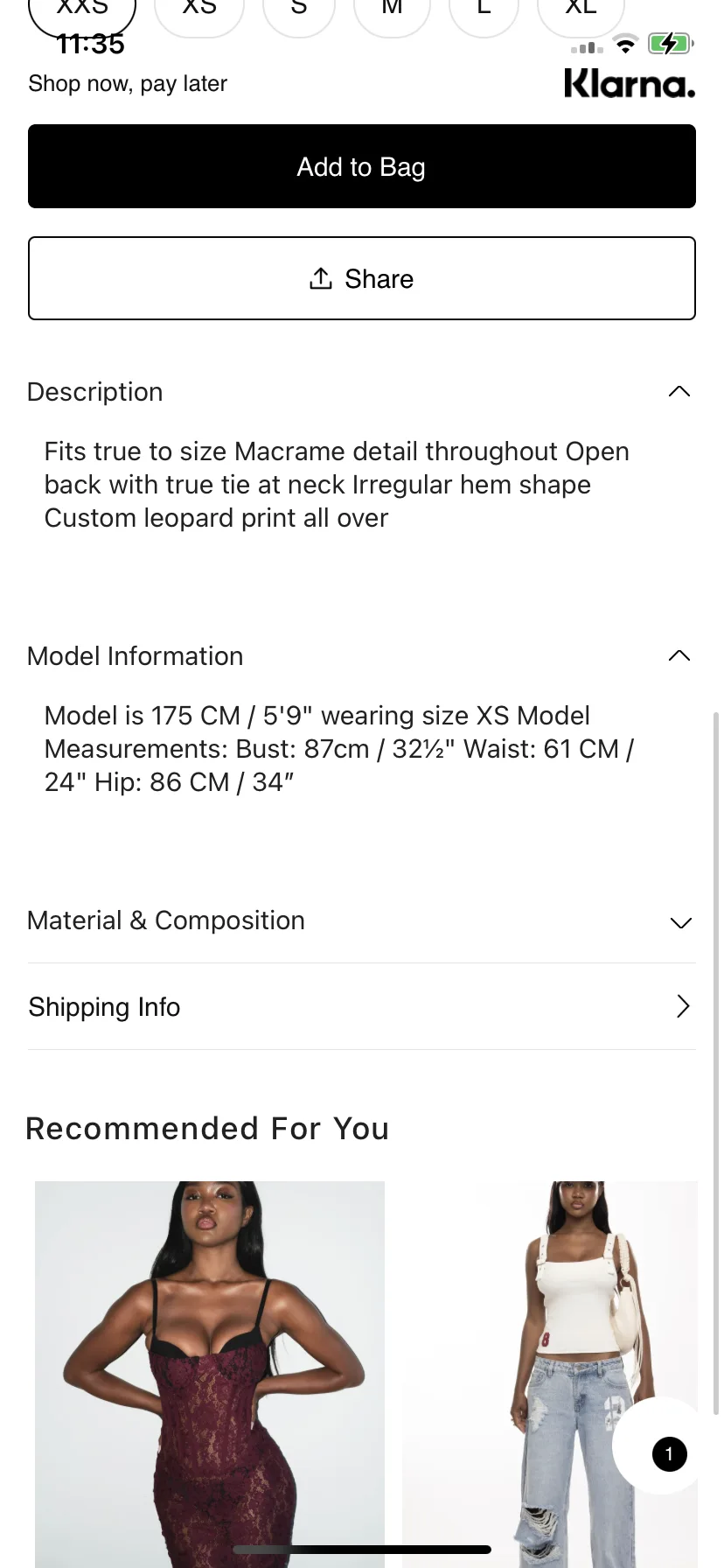Image resolution: width=724 pixels, height=1568 pixels.
Task: Choose size XL pill
Action: click(x=581, y=14)
